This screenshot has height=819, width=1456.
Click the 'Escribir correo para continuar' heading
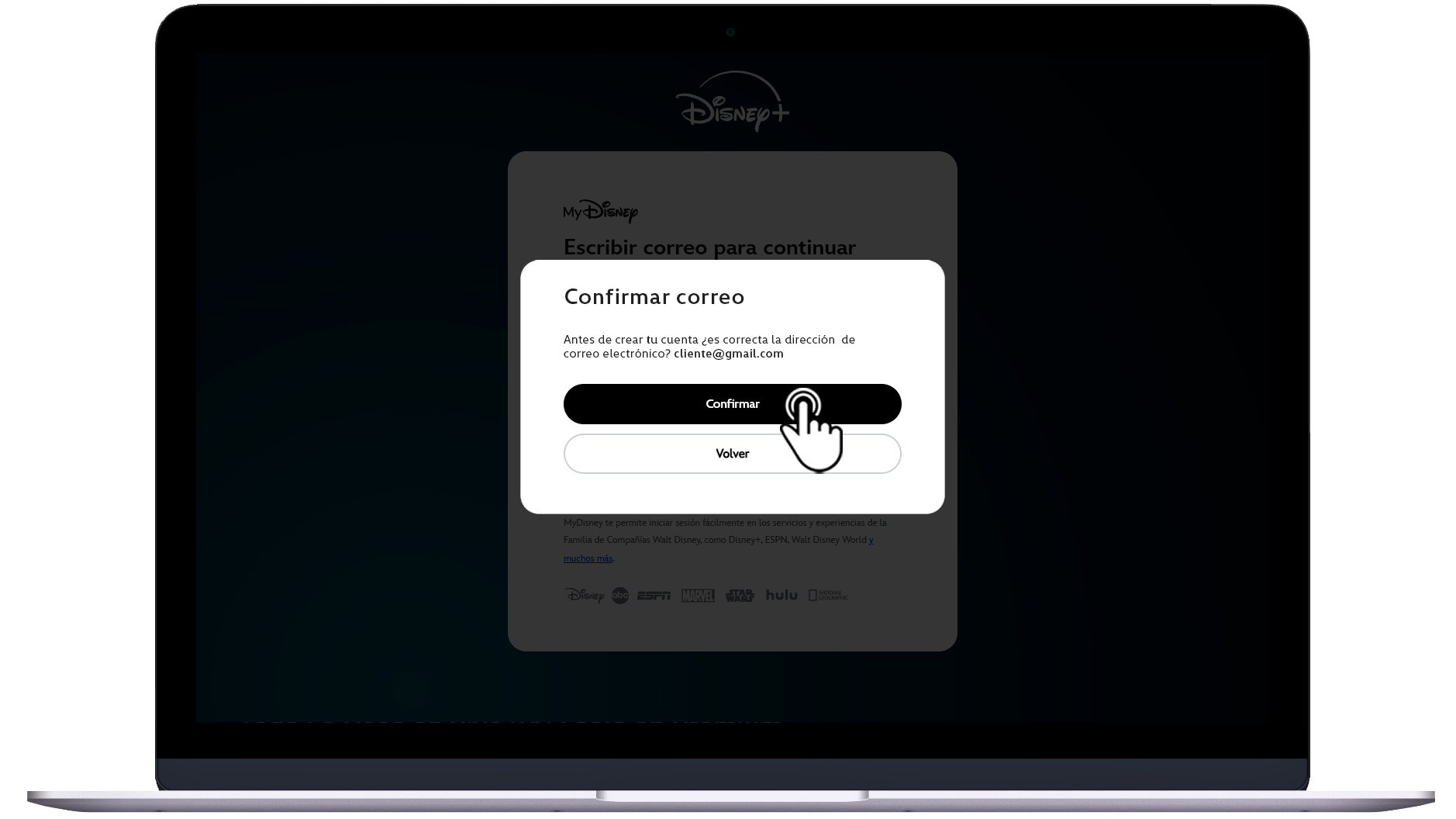[709, 247]
